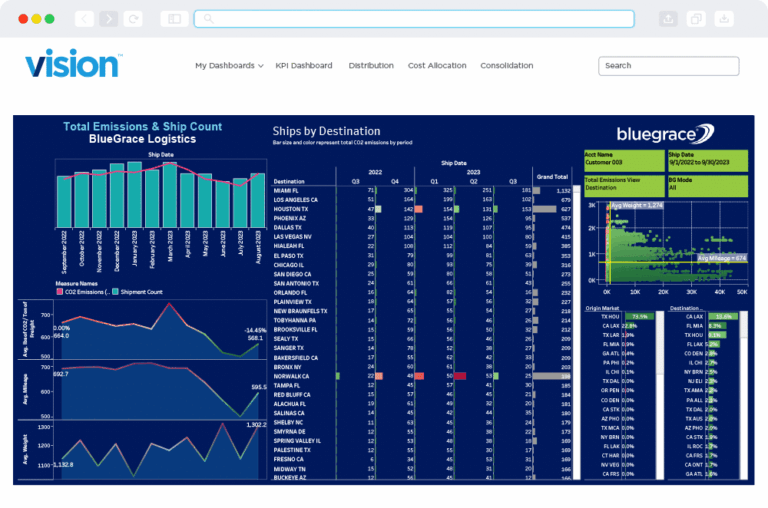Expand the My Dashboards dropdown
Image resolution: width=768 pixels, height=508 pixels.
point(229,66)
